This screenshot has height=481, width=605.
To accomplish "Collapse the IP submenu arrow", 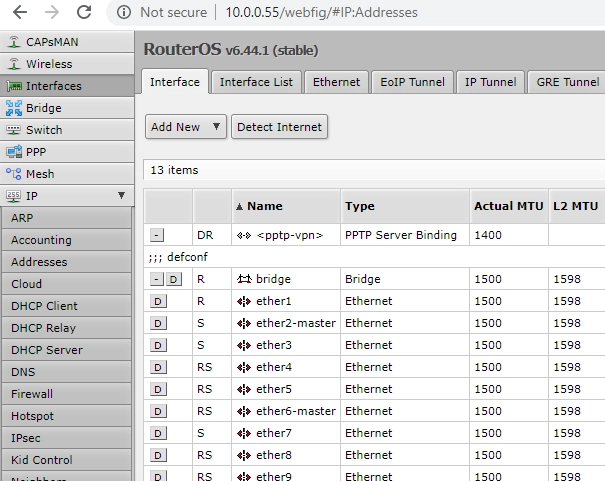I will coord(122,196).
